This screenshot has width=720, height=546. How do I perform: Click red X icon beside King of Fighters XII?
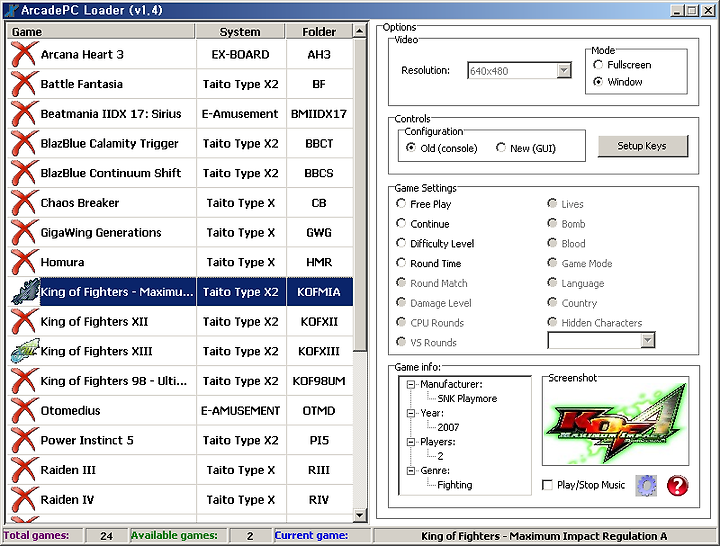pyautogui.click(x=24, y=321)
